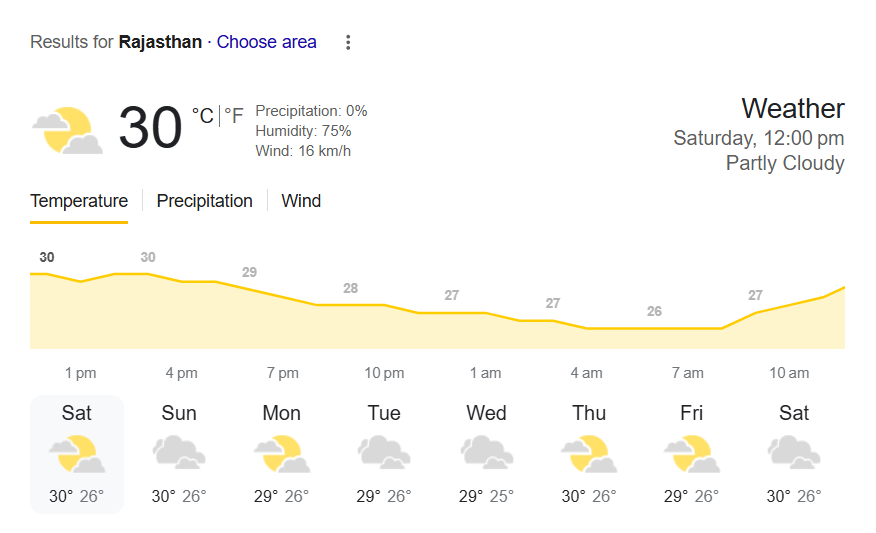Show the Wind tab
This screenshot has width=876, height=533.
[301, 201]
